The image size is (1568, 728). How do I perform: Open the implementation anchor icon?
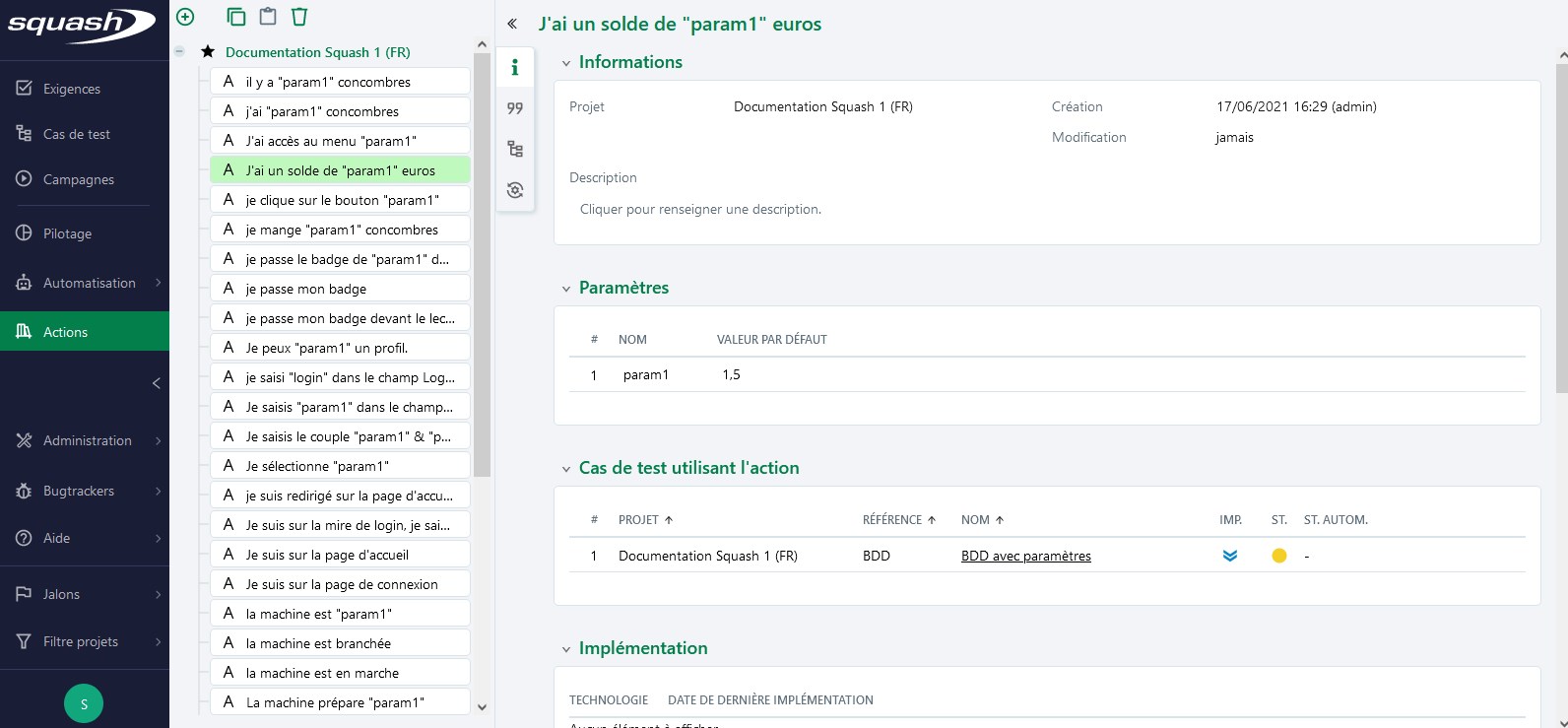tap(514, 190)
